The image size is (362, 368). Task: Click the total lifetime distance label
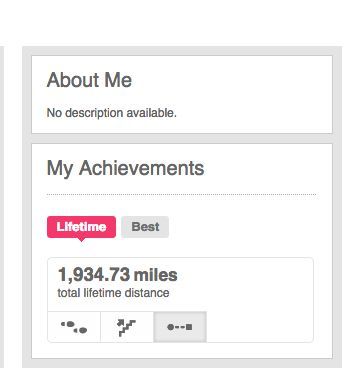[x=113, y=293]
